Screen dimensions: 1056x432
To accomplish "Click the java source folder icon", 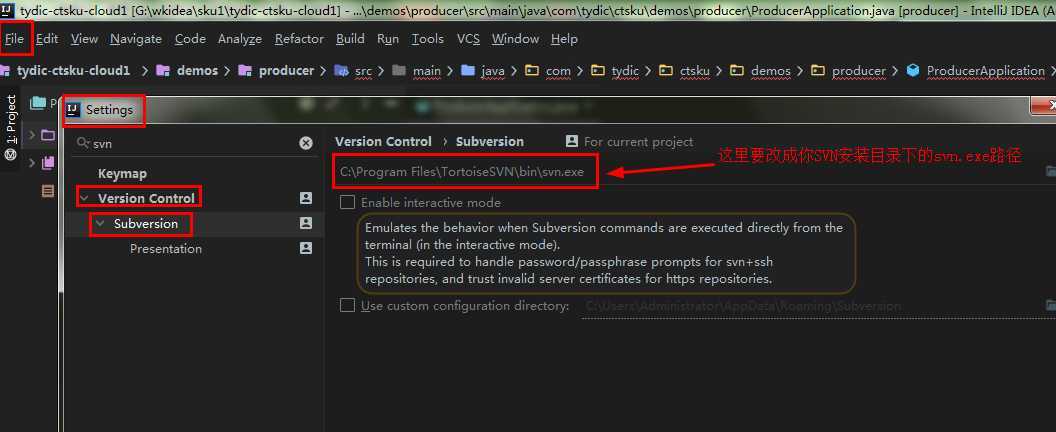I will coord(468,71).
